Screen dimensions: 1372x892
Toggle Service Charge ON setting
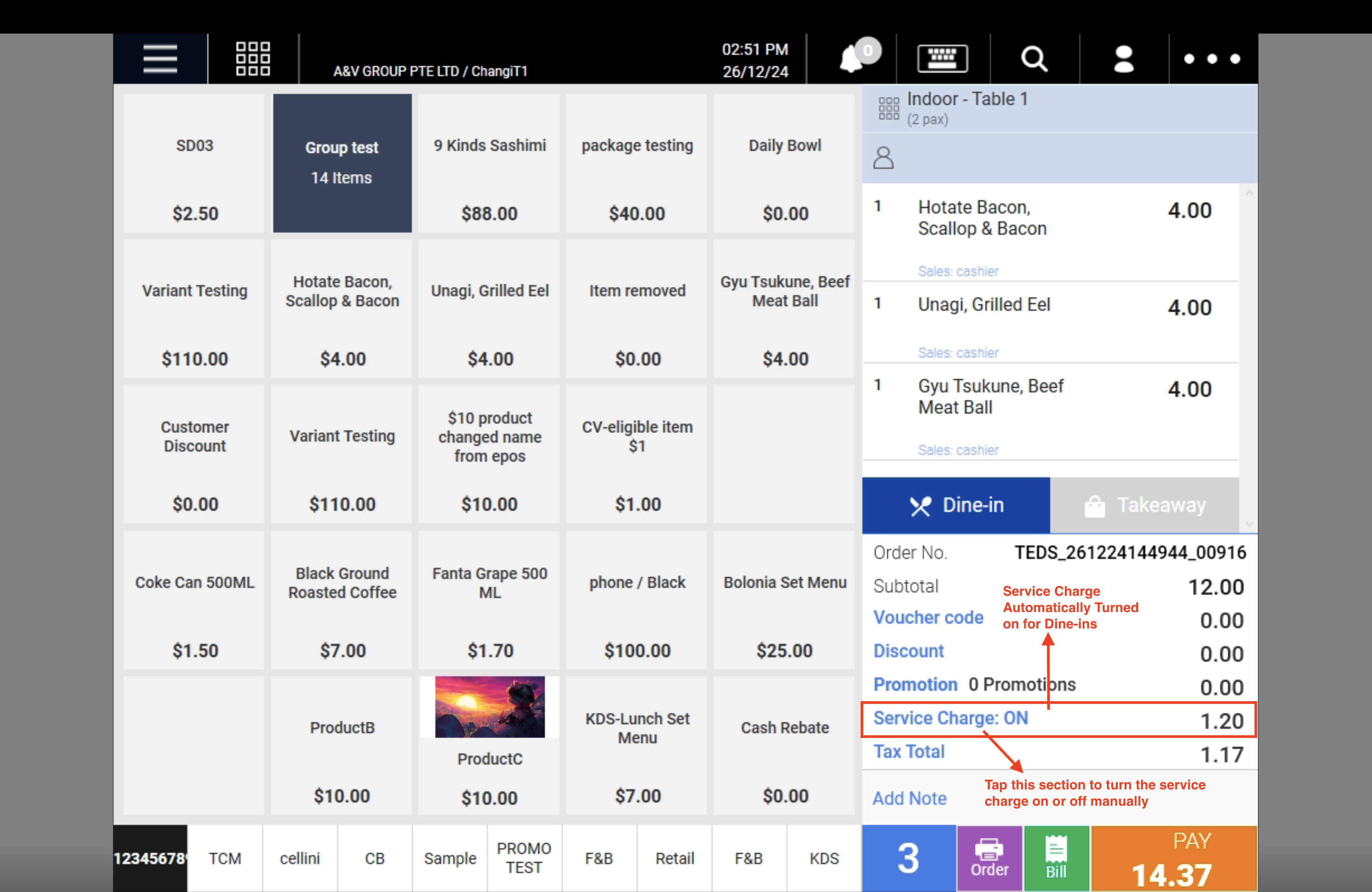pyautogui.click(x=950, y=718)
